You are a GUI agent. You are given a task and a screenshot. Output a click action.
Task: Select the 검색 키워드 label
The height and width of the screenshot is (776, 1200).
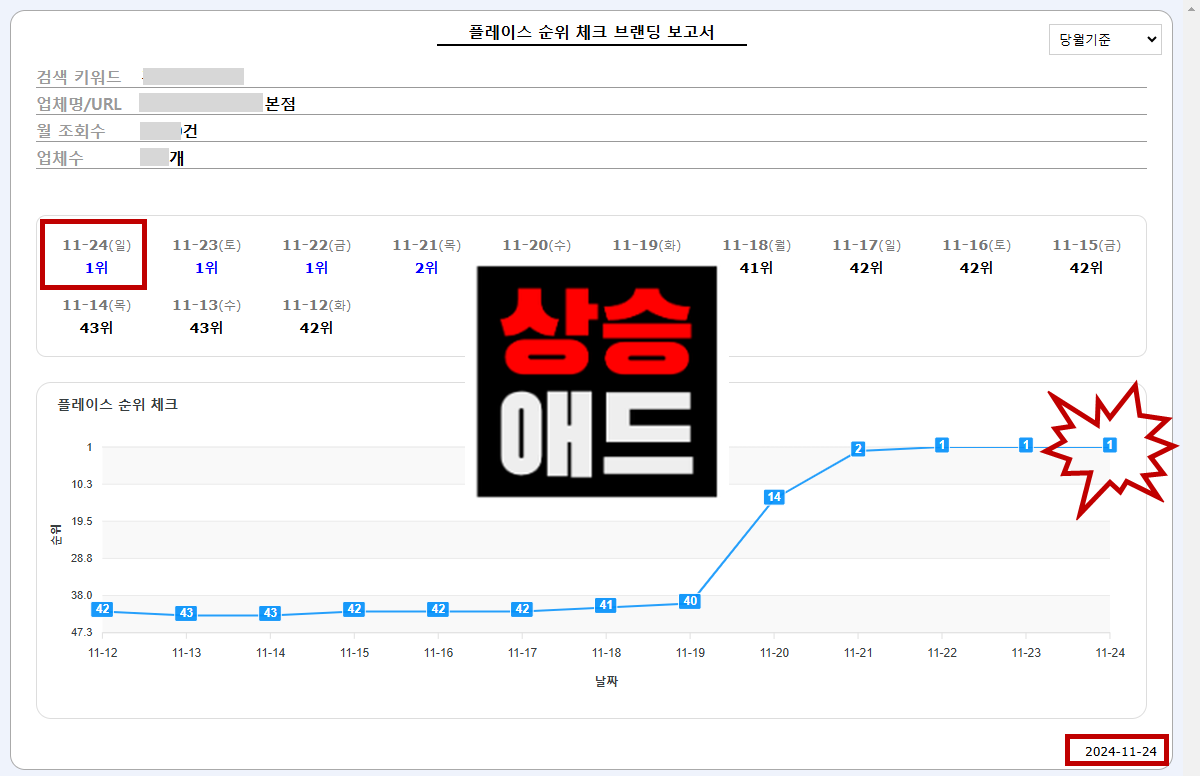(x=79, y=77)
